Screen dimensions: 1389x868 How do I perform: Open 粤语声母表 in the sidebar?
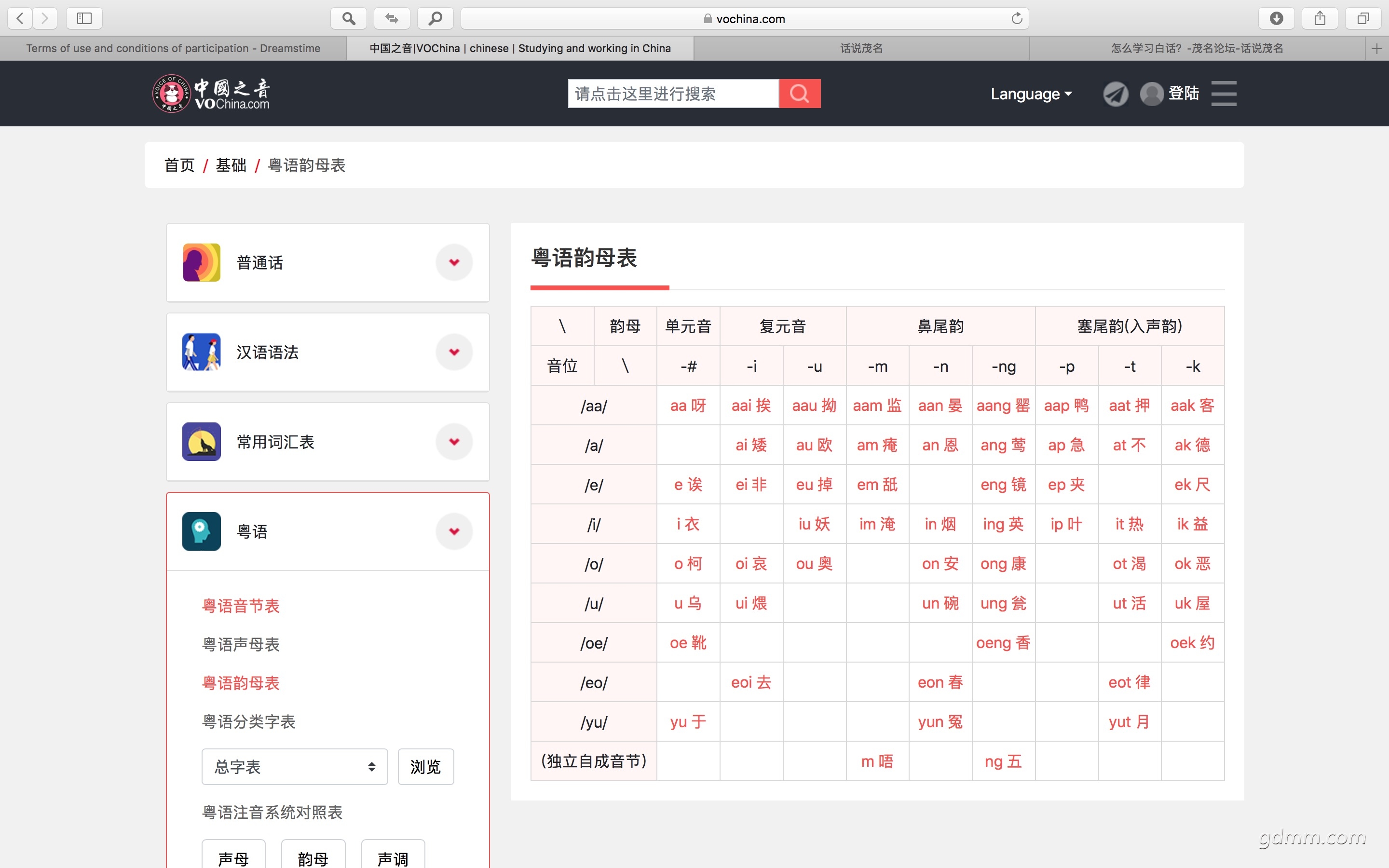(241, 644)
